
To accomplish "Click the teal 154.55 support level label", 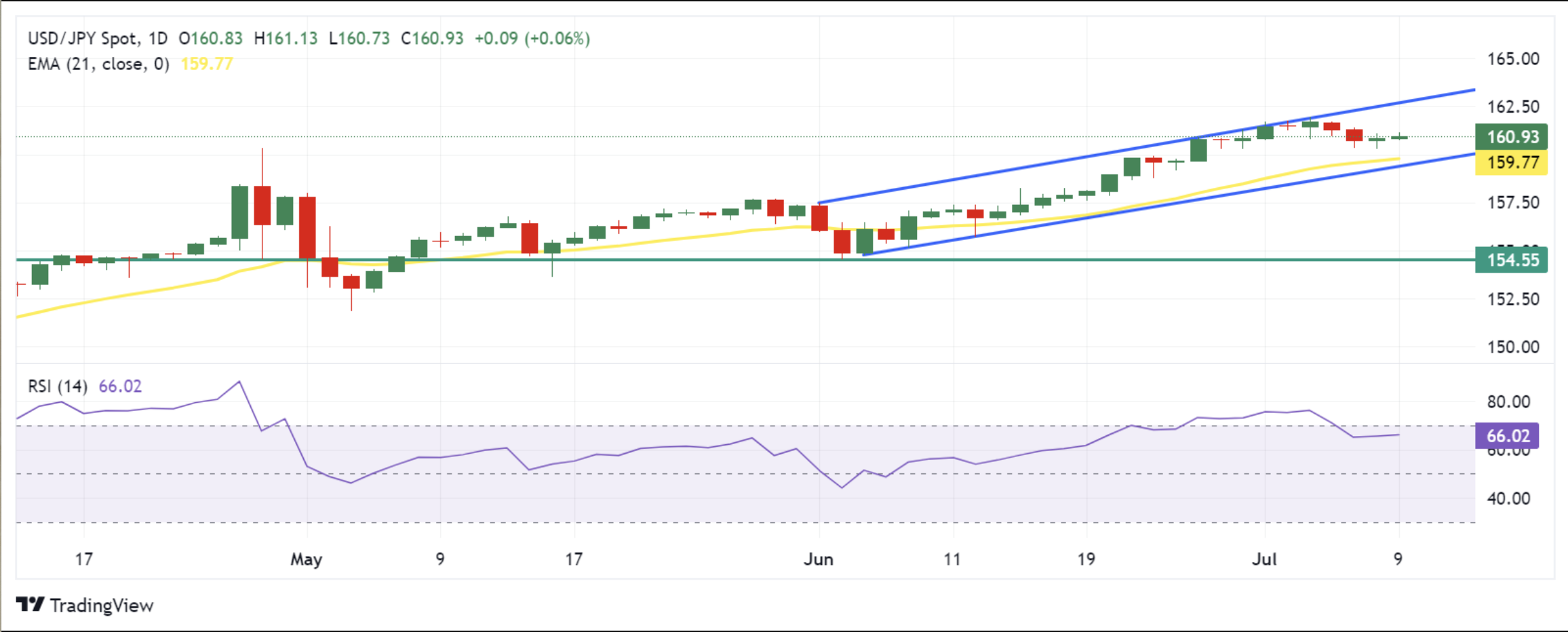I will click(1511, 260).
